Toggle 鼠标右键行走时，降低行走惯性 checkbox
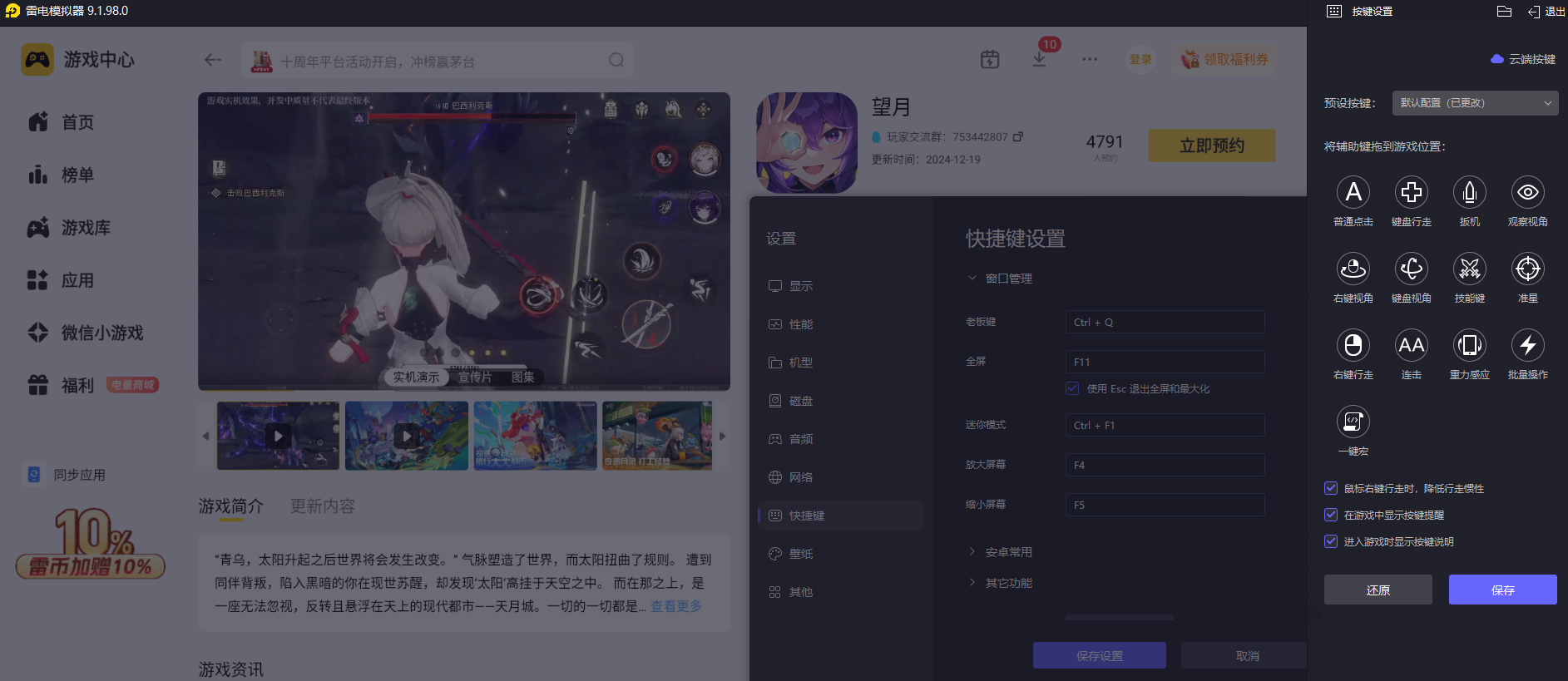 point(1331,488)
